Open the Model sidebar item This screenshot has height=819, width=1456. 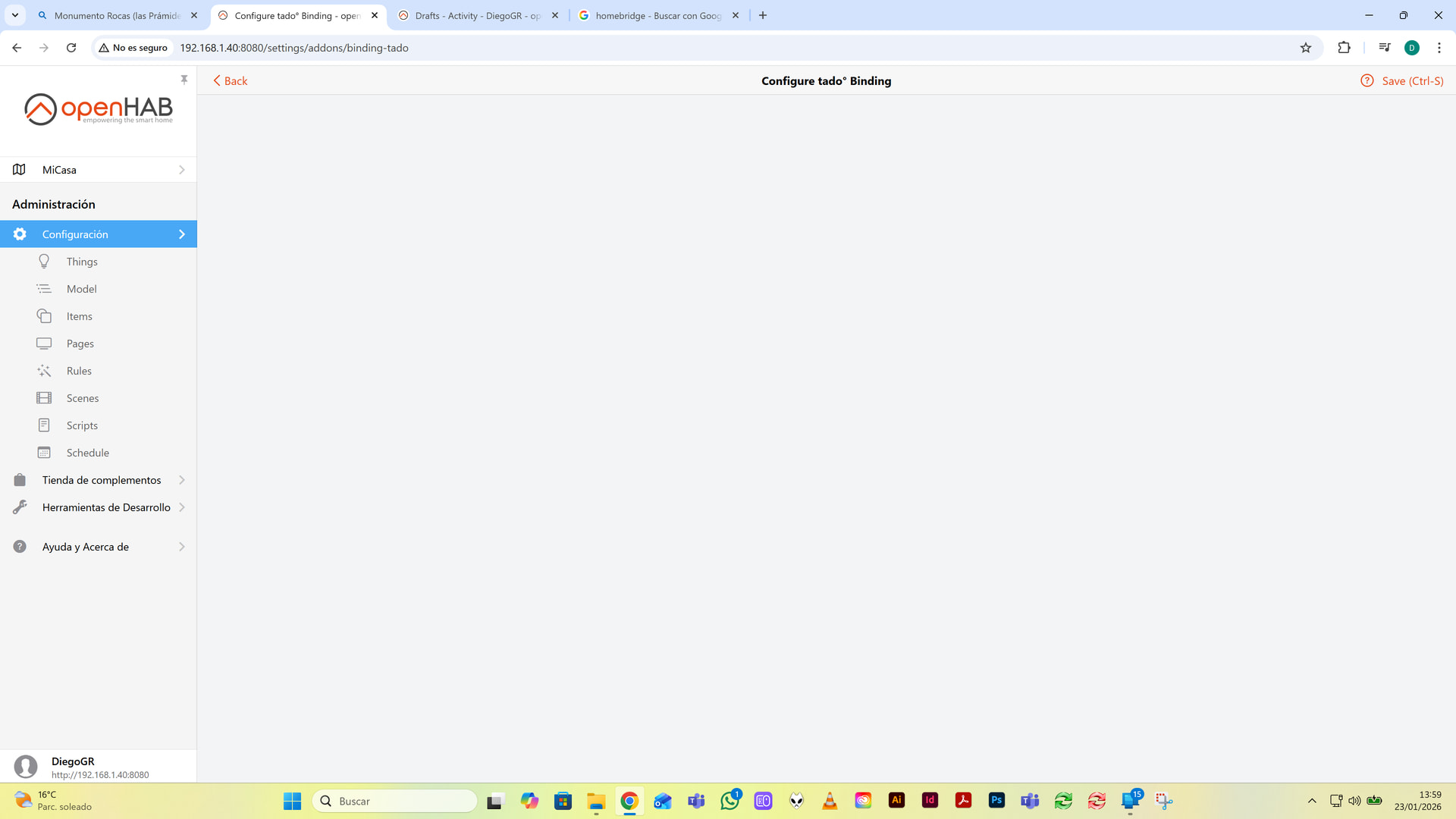tap(81, 289)
